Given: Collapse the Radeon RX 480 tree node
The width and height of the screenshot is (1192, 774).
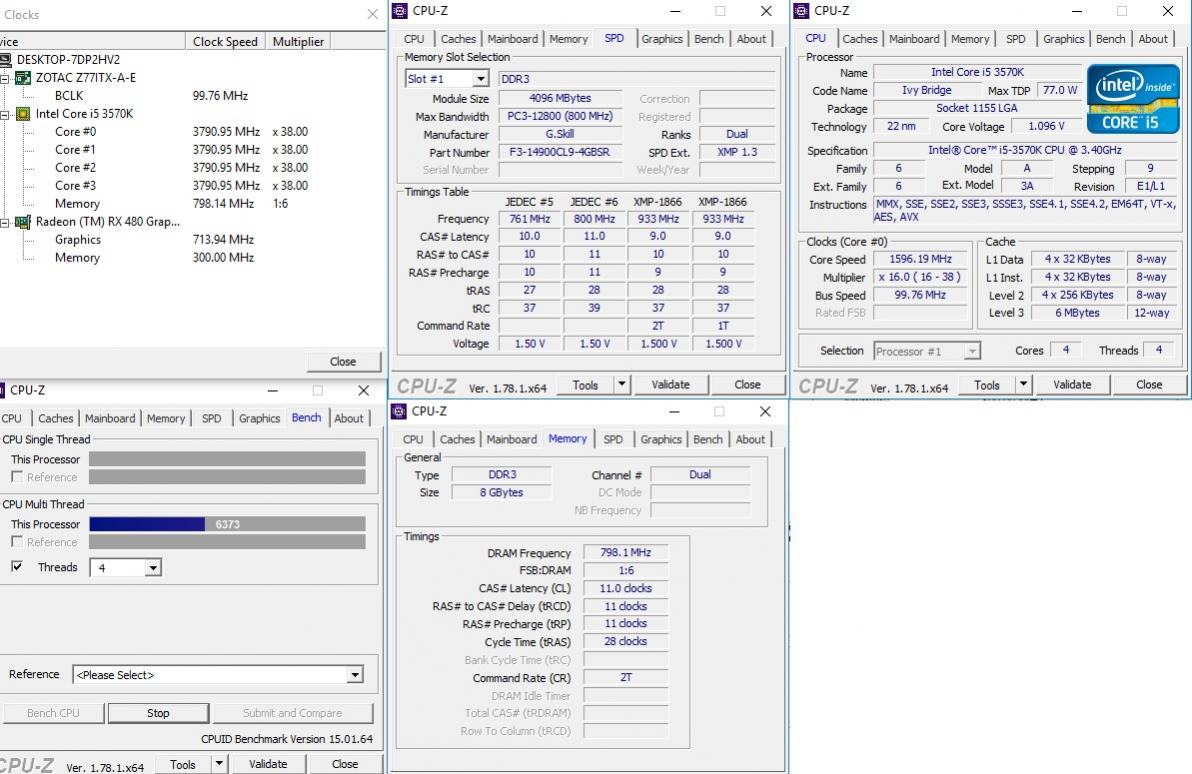Looking at the screenshot, I should (x=5, y=223).
